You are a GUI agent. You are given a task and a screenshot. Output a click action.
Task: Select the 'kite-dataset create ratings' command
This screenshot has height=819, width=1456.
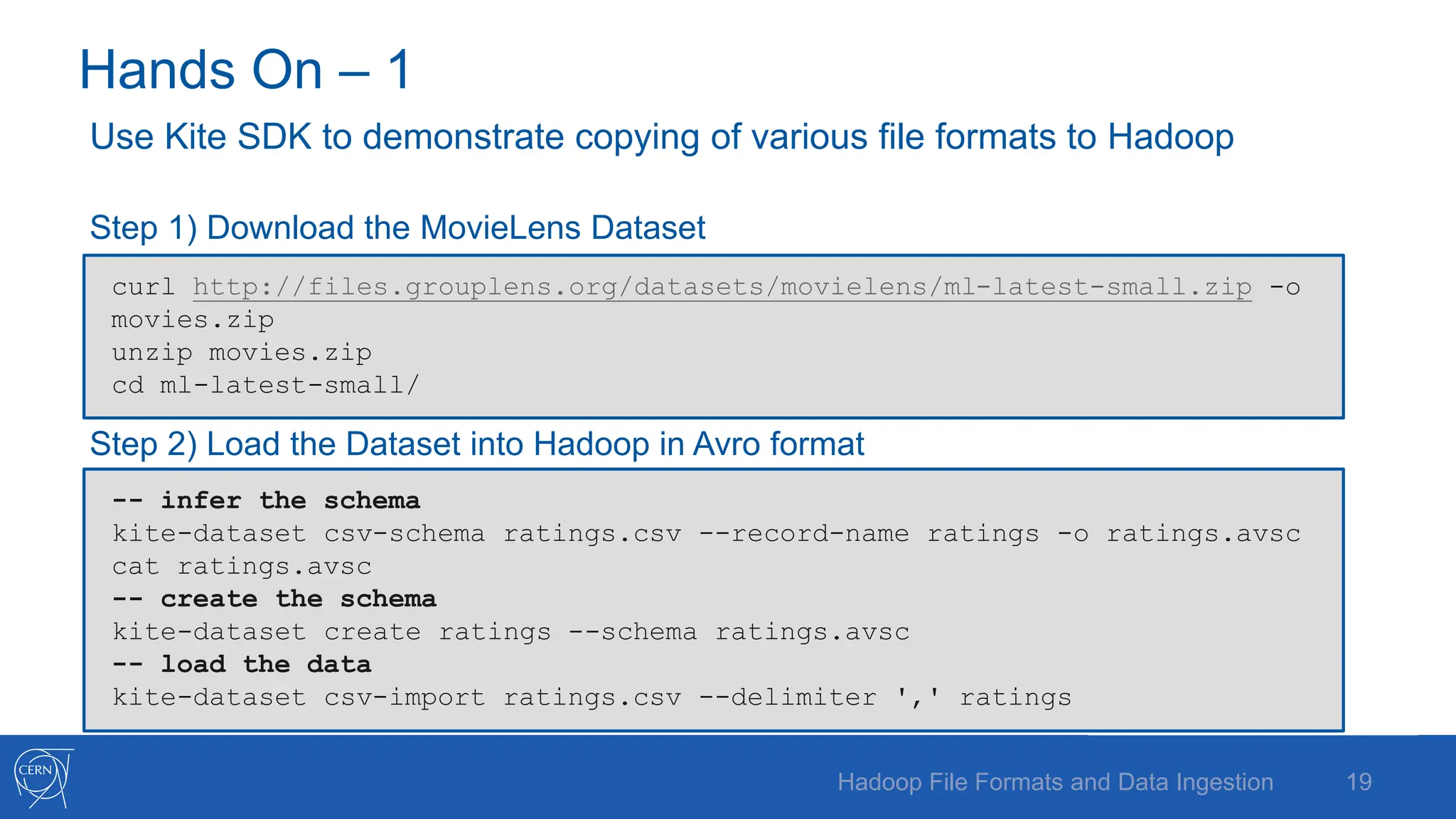point(510,632)
